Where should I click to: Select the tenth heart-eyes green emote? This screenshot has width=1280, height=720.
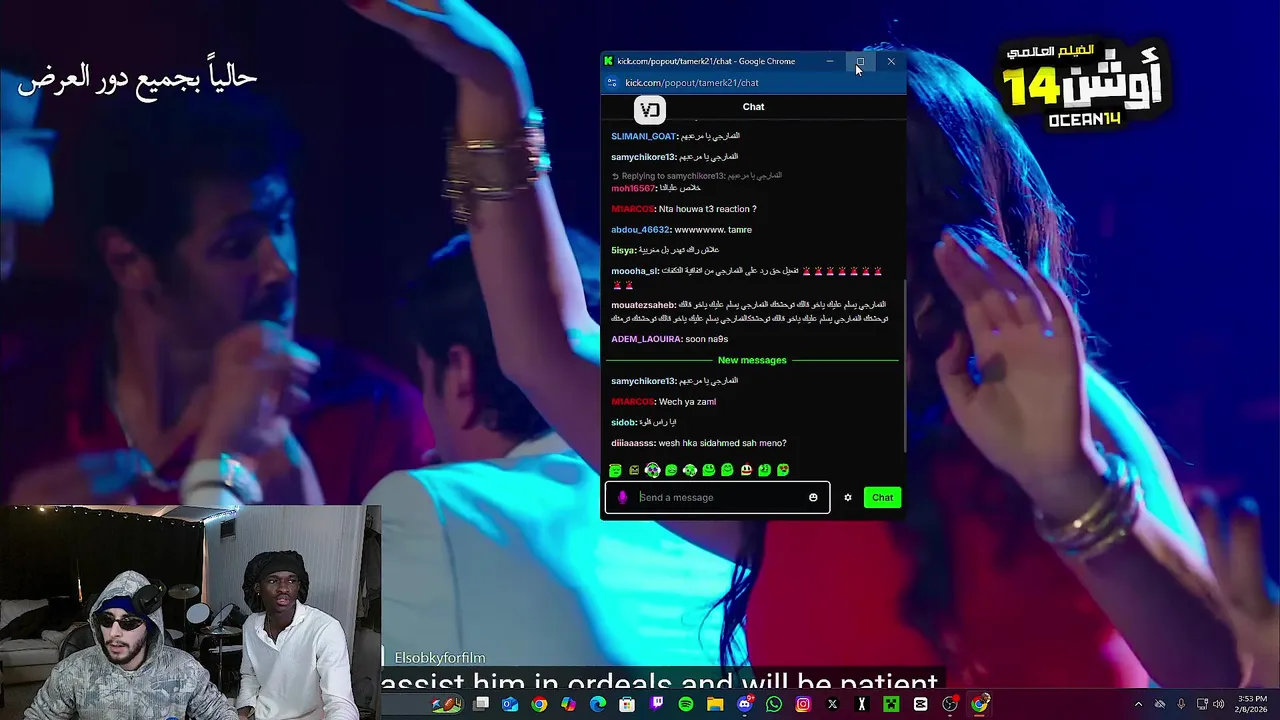pos(783,470)
